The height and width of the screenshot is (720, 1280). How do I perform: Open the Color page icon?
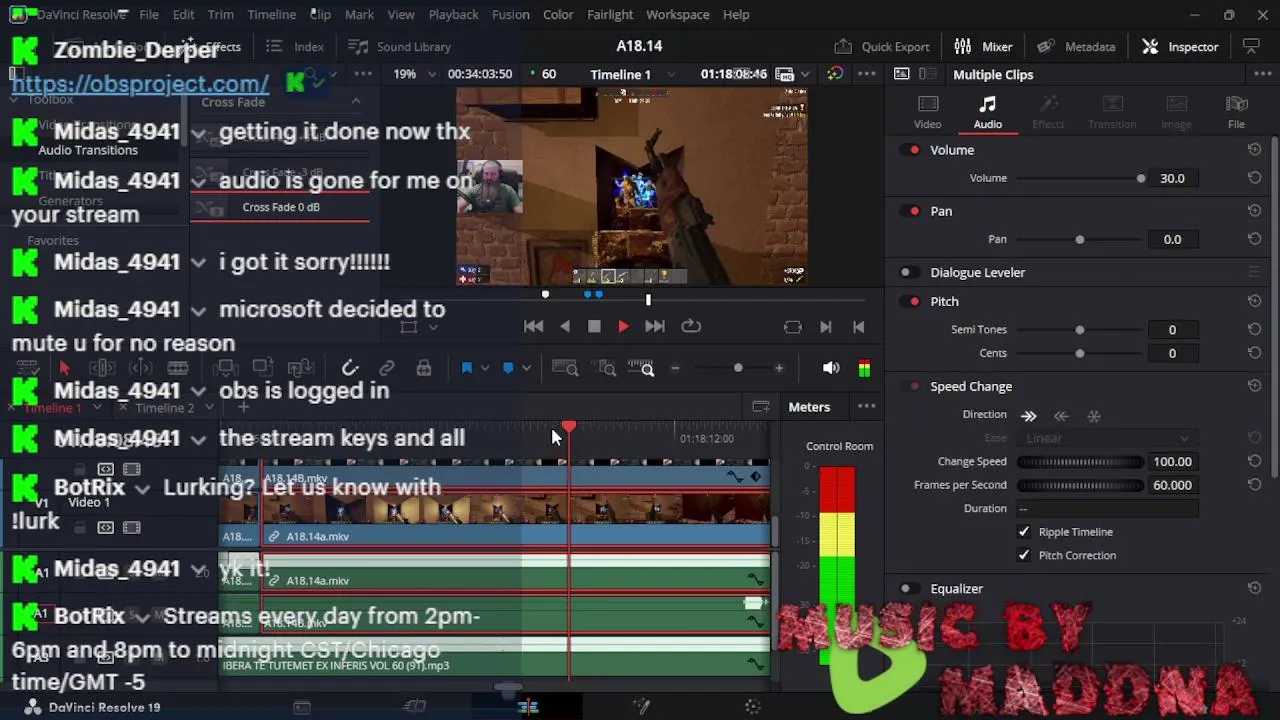(753, 707)
